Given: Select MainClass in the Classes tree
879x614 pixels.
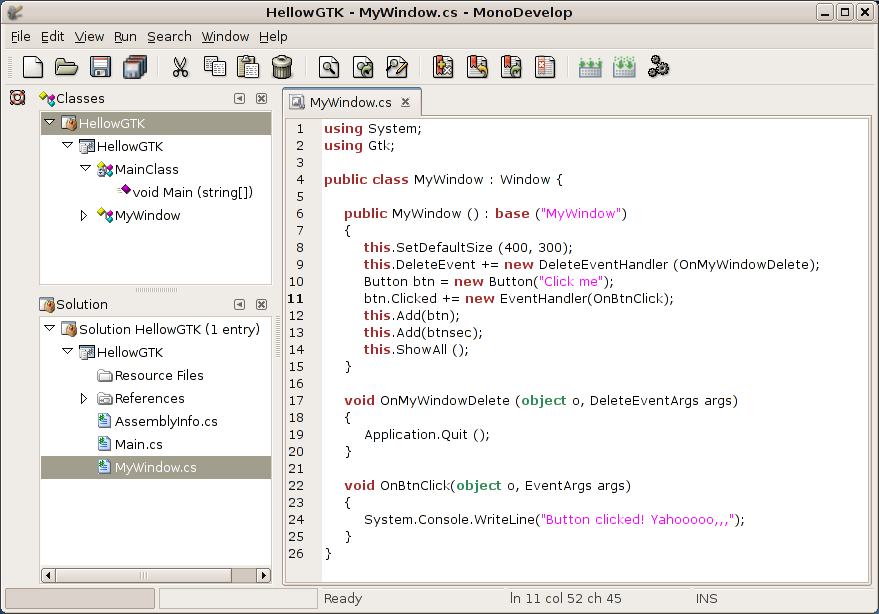Looking at the screenshot, I should click(147, 169).
